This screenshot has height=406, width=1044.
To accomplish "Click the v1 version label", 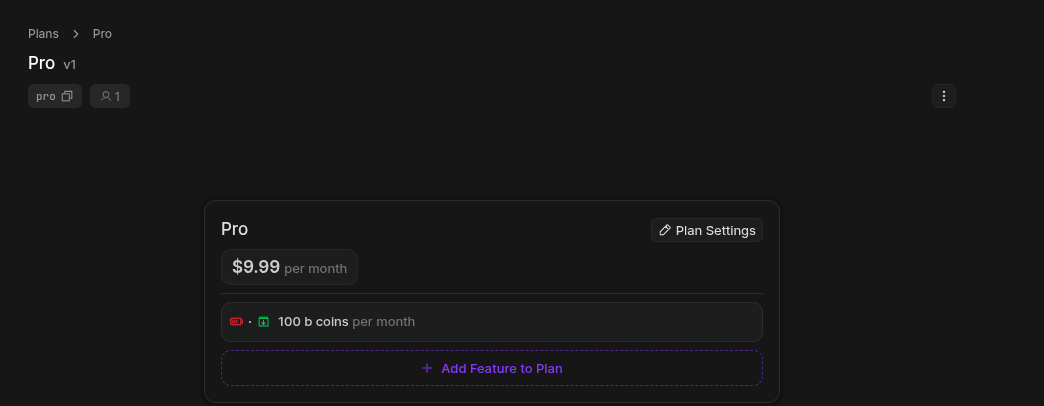I will [70, 65].
